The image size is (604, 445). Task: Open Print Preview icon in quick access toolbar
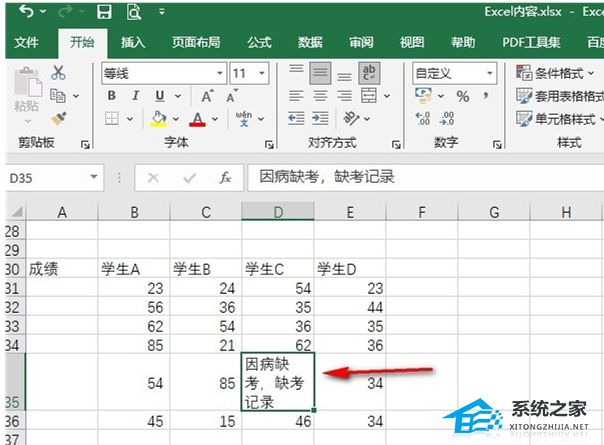tap(133, 12)
